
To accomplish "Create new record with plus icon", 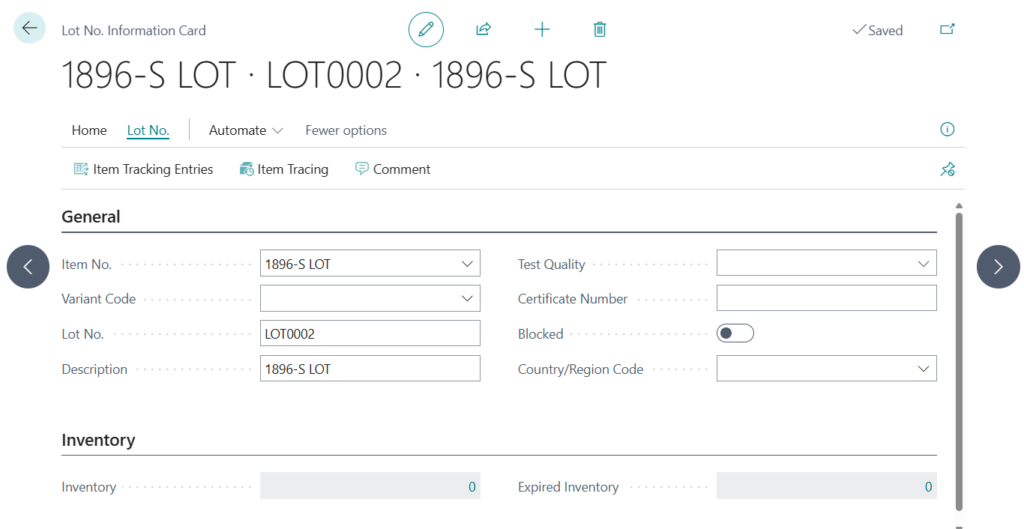I will 542,30.
